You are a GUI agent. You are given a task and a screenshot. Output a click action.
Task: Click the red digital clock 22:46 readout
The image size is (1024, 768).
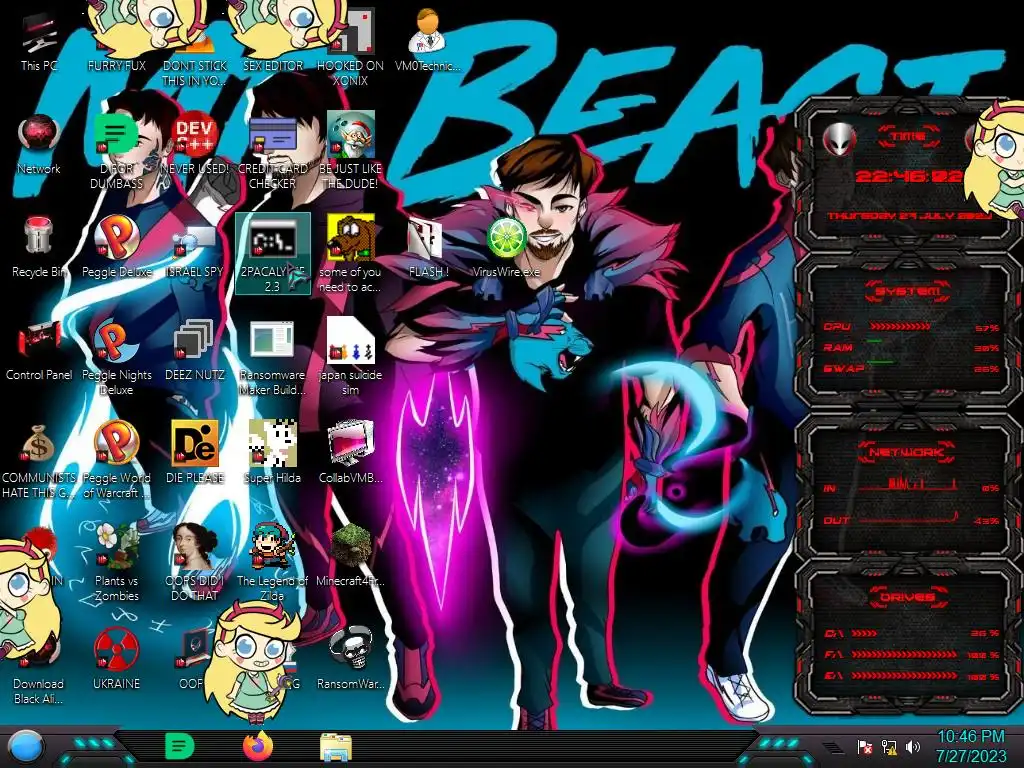click(909, 176)
